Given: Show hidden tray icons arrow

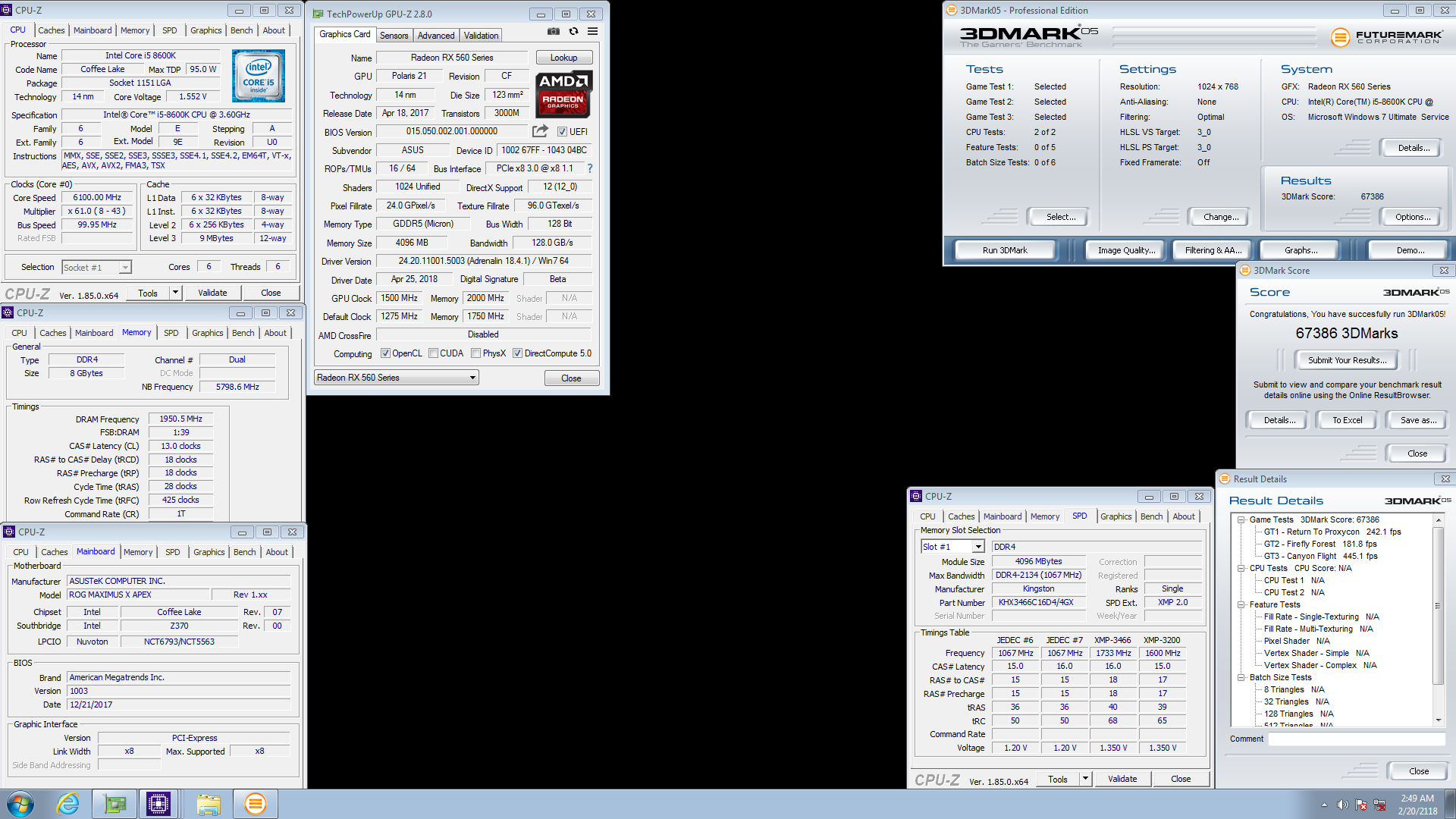Looking at the screenshot, I should click(1324, 805).
